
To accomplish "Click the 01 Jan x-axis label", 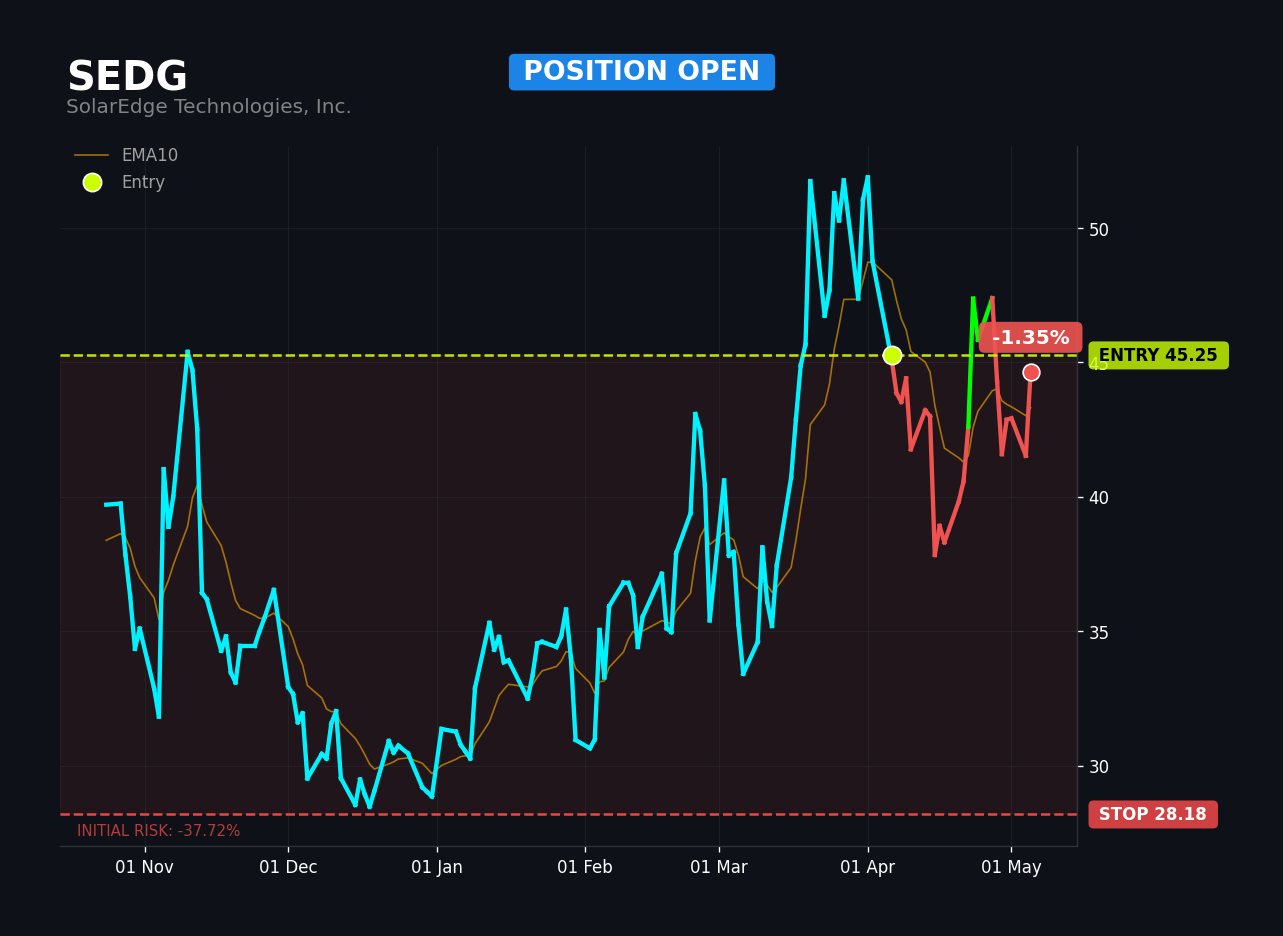I will pyautogui.click(x=437, y=867).
